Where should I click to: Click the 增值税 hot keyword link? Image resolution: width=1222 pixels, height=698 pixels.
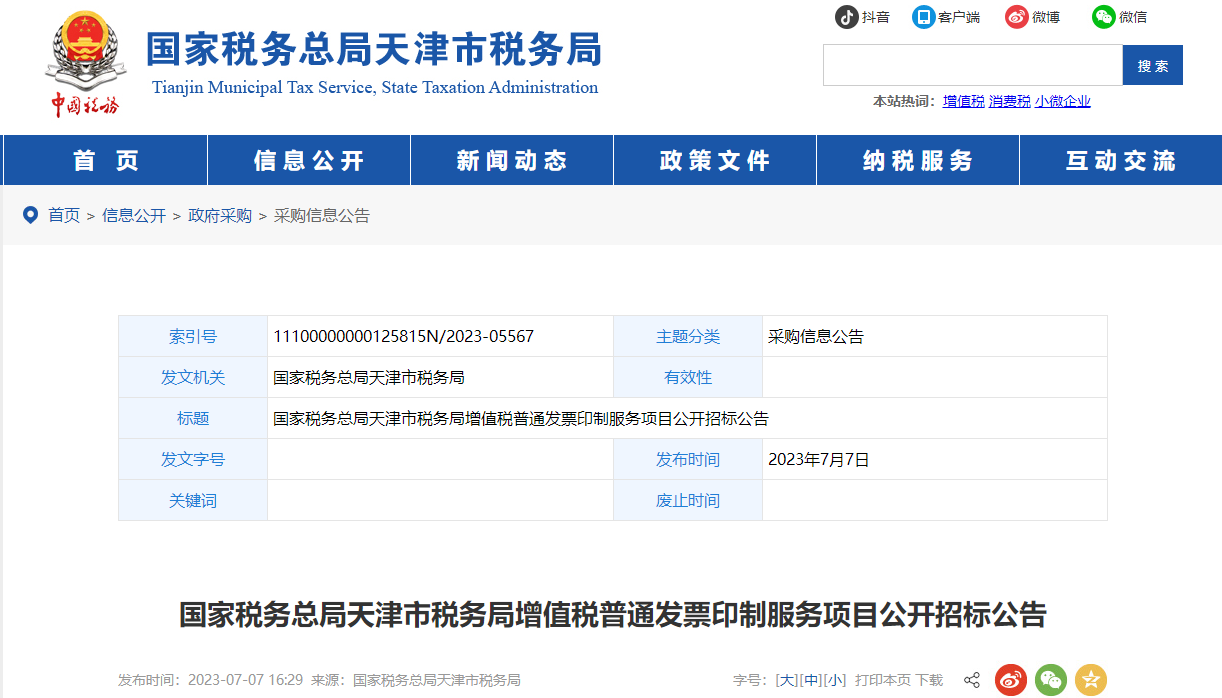tap(963, 101)
